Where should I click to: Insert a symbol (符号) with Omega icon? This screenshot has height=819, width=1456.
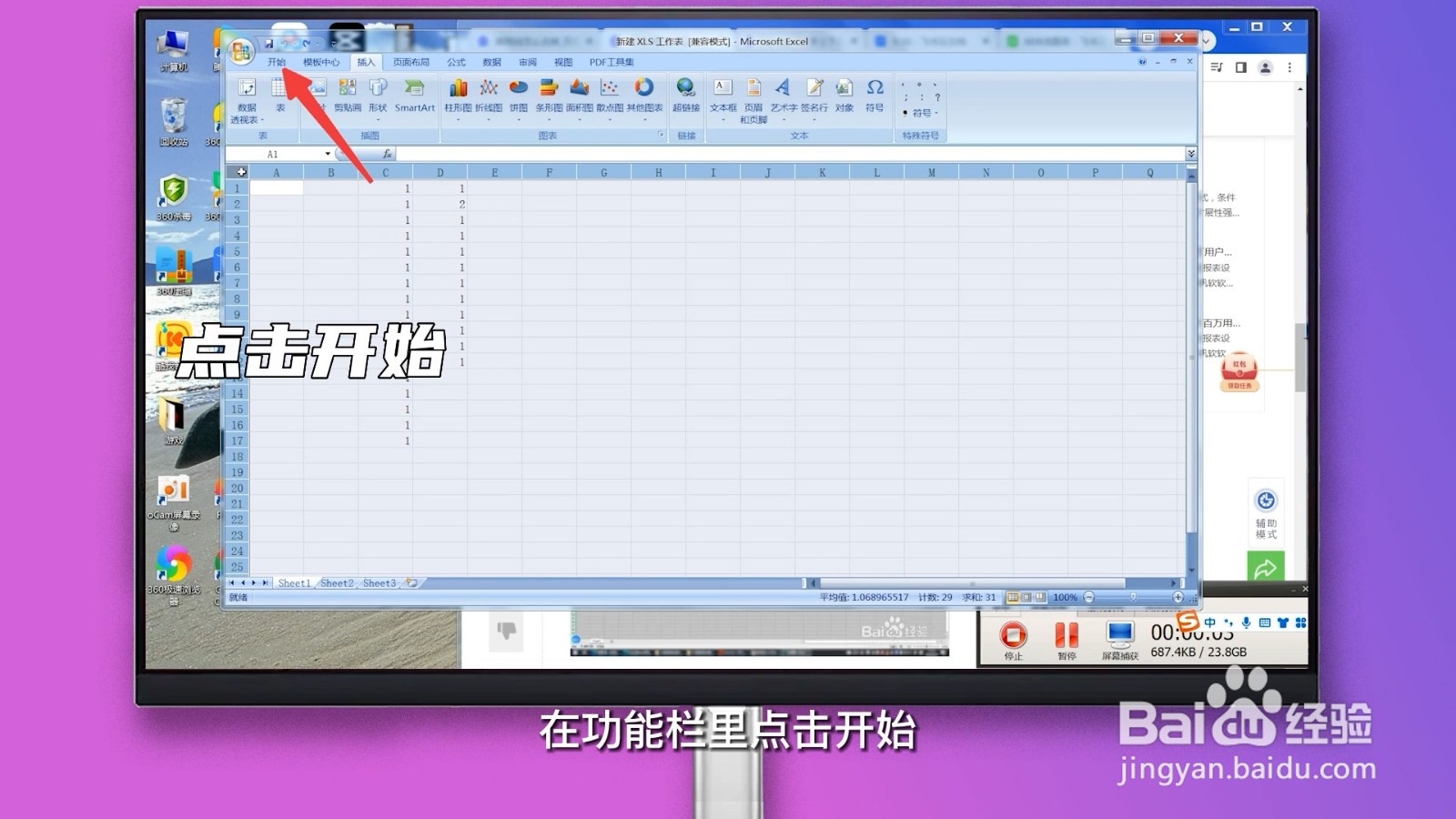coord(875,96)
